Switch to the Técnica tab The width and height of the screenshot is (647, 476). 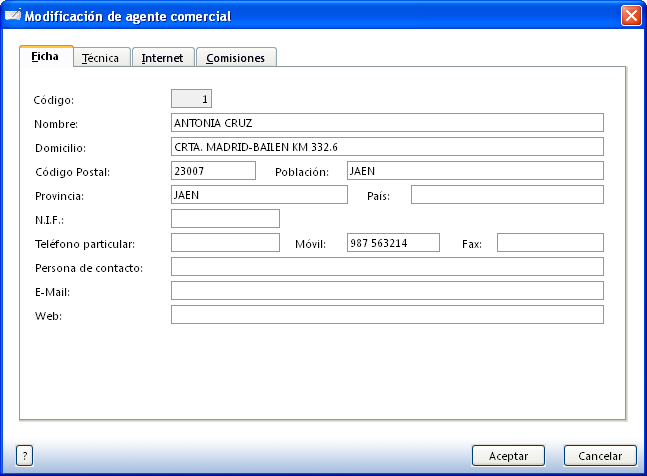100,58
